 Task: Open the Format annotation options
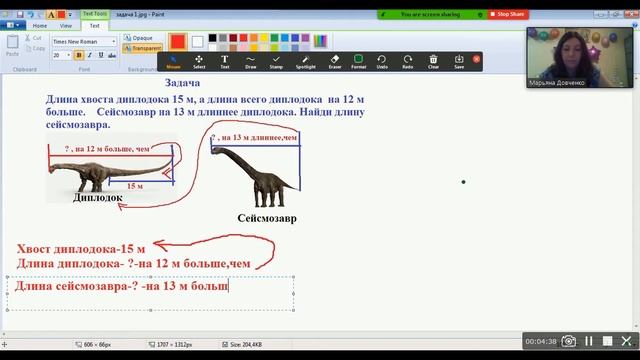(358, 62)
